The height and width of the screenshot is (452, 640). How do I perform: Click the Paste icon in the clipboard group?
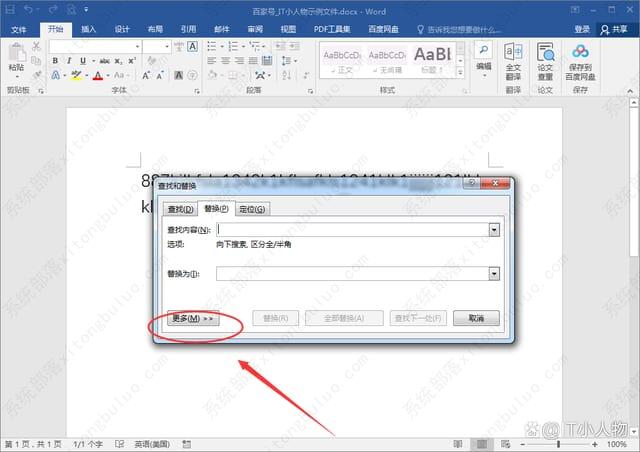click(x=17, y=56)
